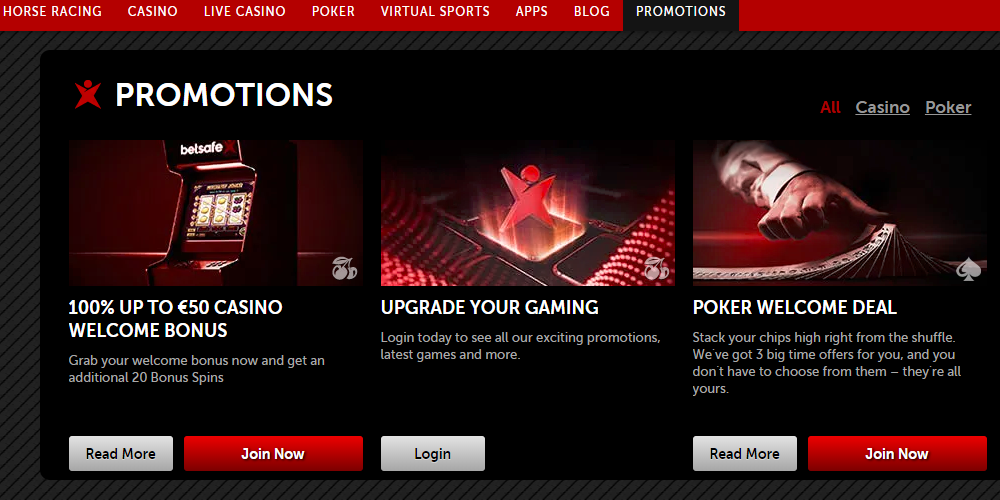Click cherry icon on casino welcome bonus image
The width and height of the screenshot is (1000, 500).
tap(344, 268)
